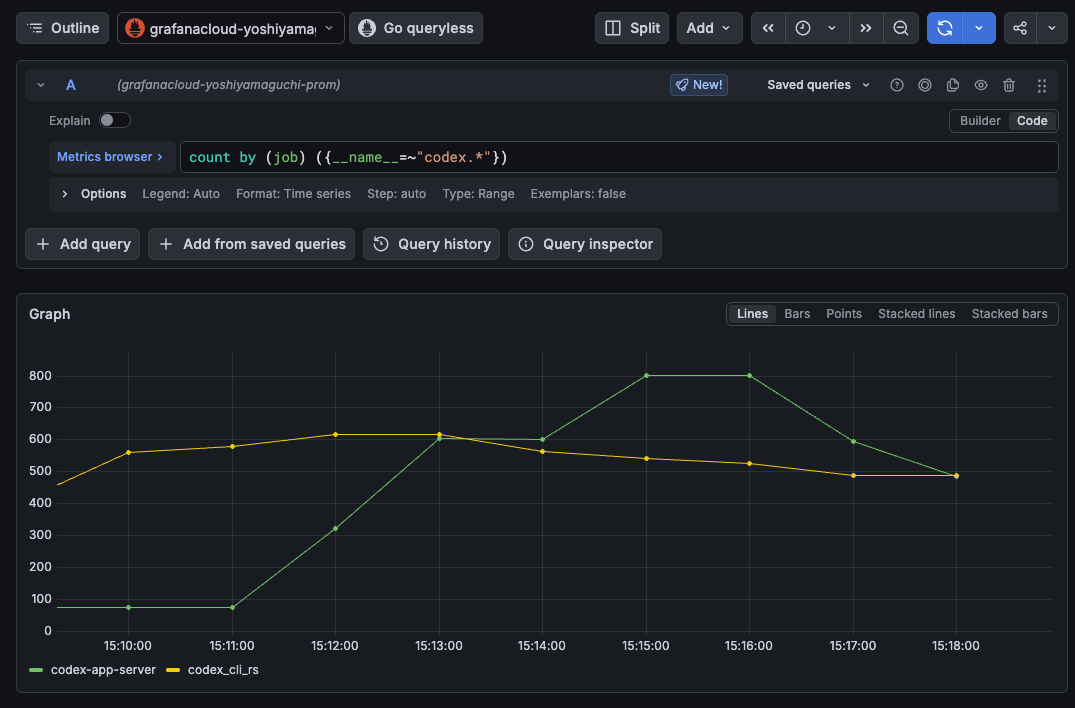Image resolution: width=1075 pixels, height=708 pixels.
Task: Add from saved queries
Action: tap(251, 244)
